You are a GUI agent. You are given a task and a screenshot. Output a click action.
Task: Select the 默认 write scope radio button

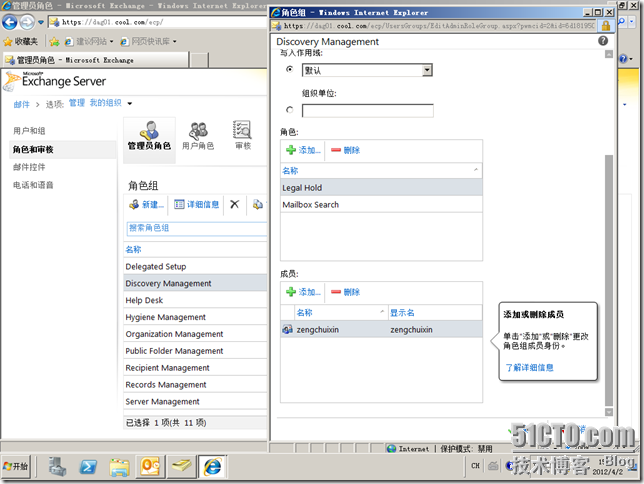[x=290, y=70]
